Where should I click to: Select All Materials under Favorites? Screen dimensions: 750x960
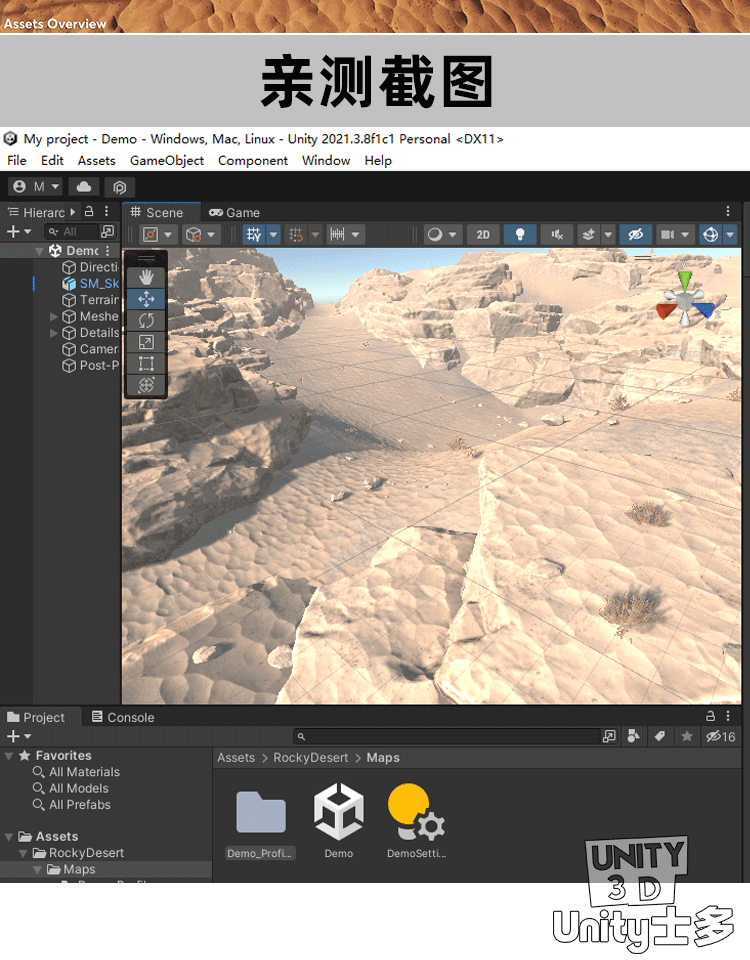pos(84,772)
